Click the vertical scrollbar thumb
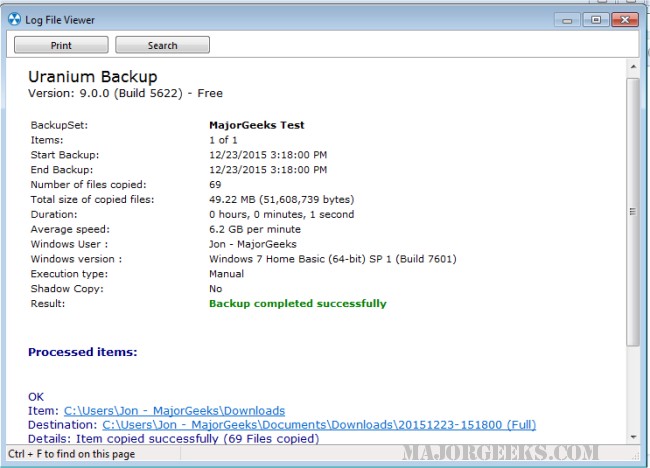 (633, 211)
